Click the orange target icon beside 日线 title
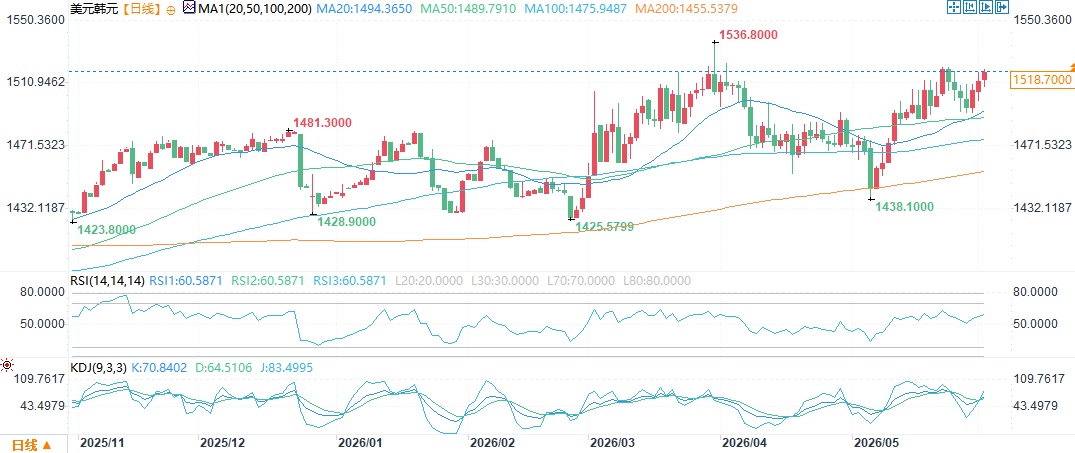Image resolution: width=1075 pixels, height=453 pixels. click(x=170, y=10)
